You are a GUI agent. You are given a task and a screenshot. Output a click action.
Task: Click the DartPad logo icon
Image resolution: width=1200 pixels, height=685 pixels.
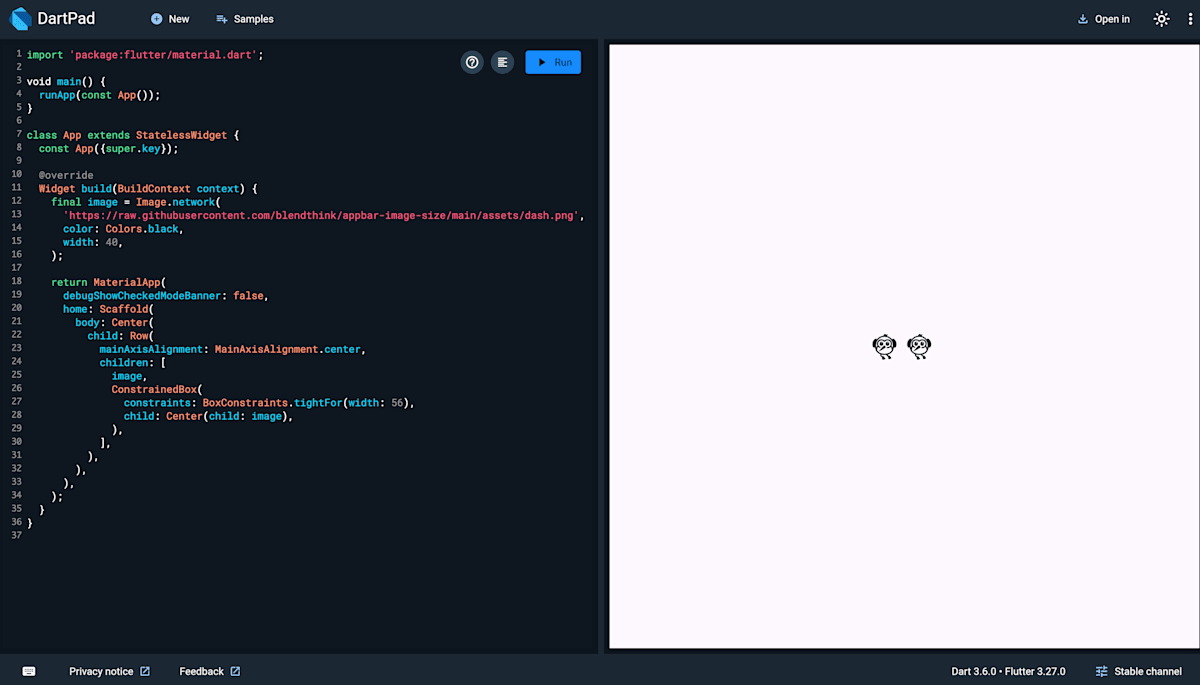(20, 18)
